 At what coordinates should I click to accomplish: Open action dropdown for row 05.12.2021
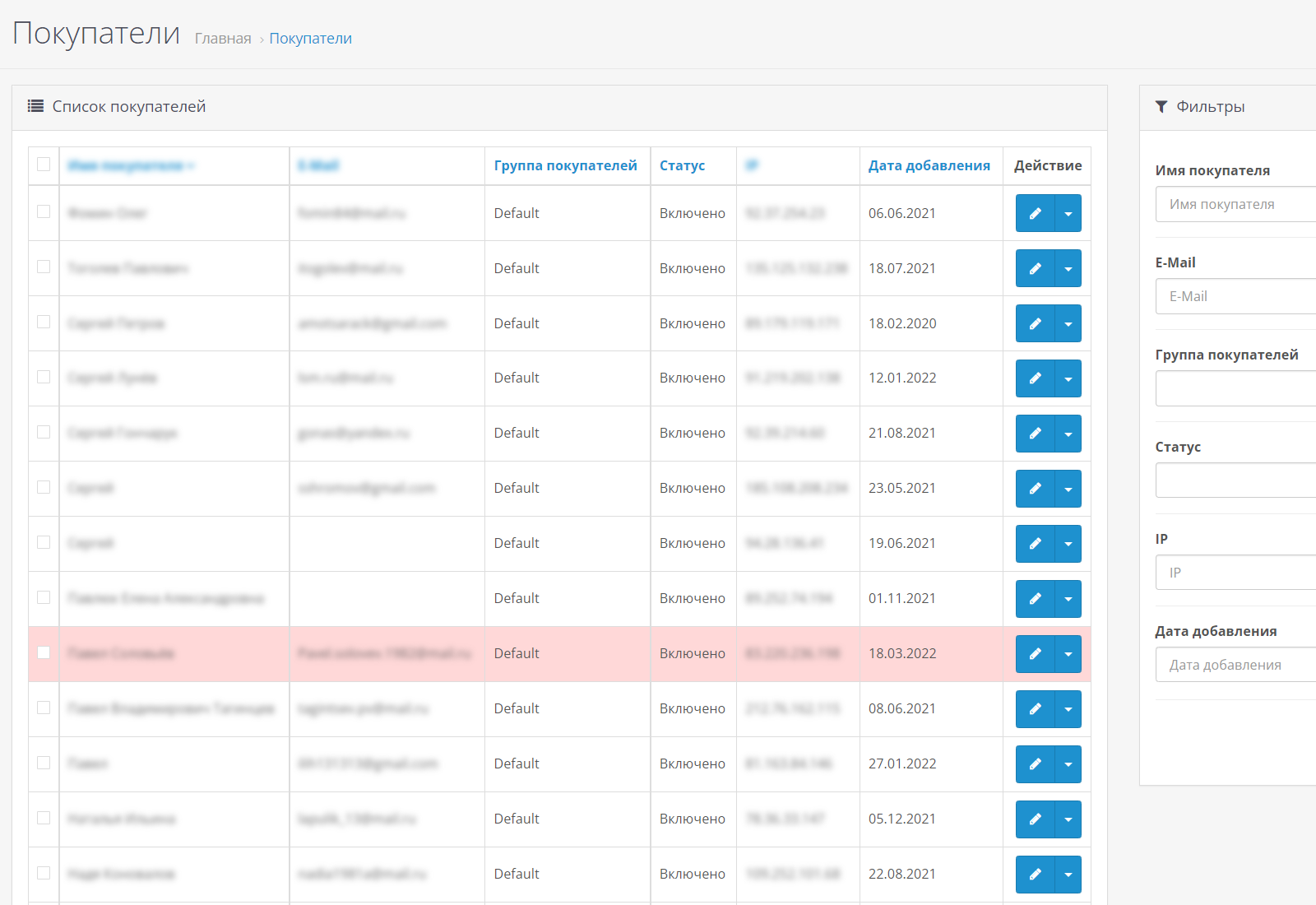click(x=1068, y=819)
